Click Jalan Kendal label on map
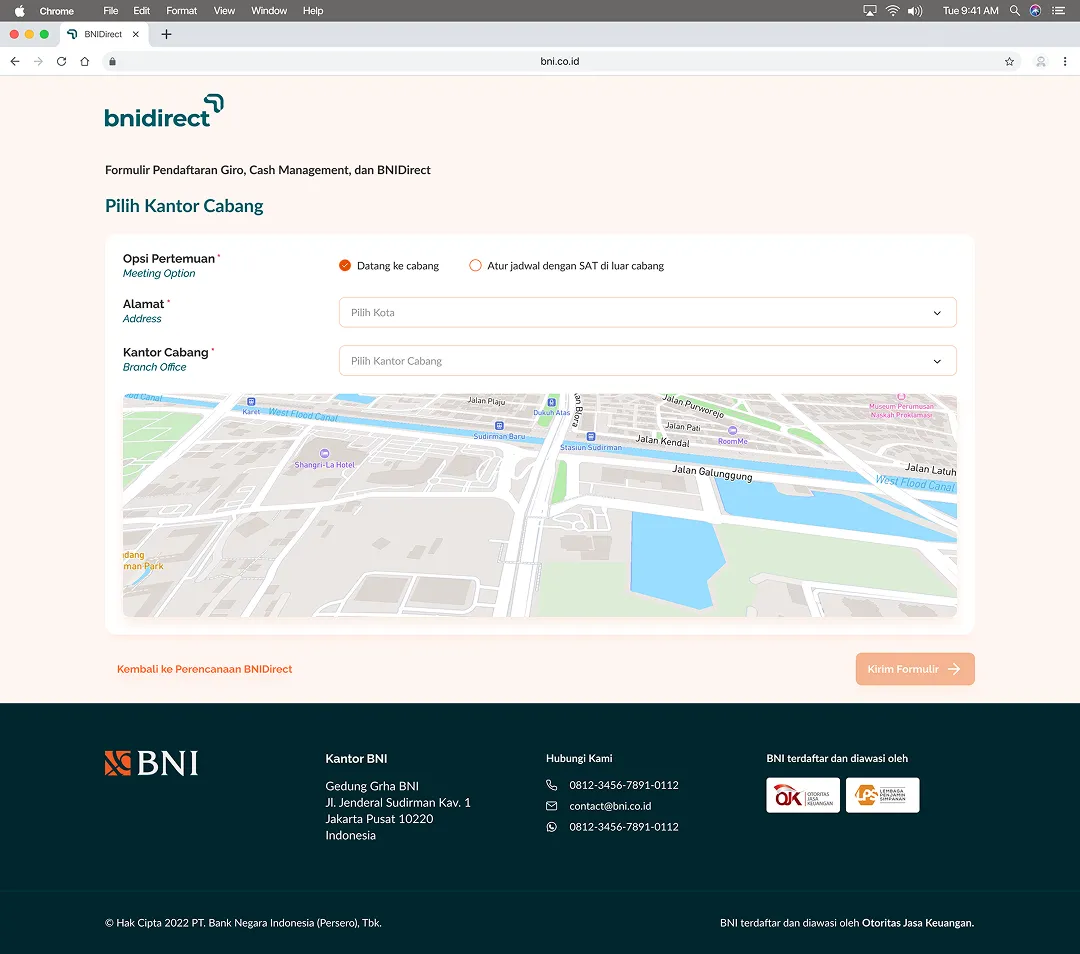The height and width of the screenshot is (954, 1080). [662, 441]
